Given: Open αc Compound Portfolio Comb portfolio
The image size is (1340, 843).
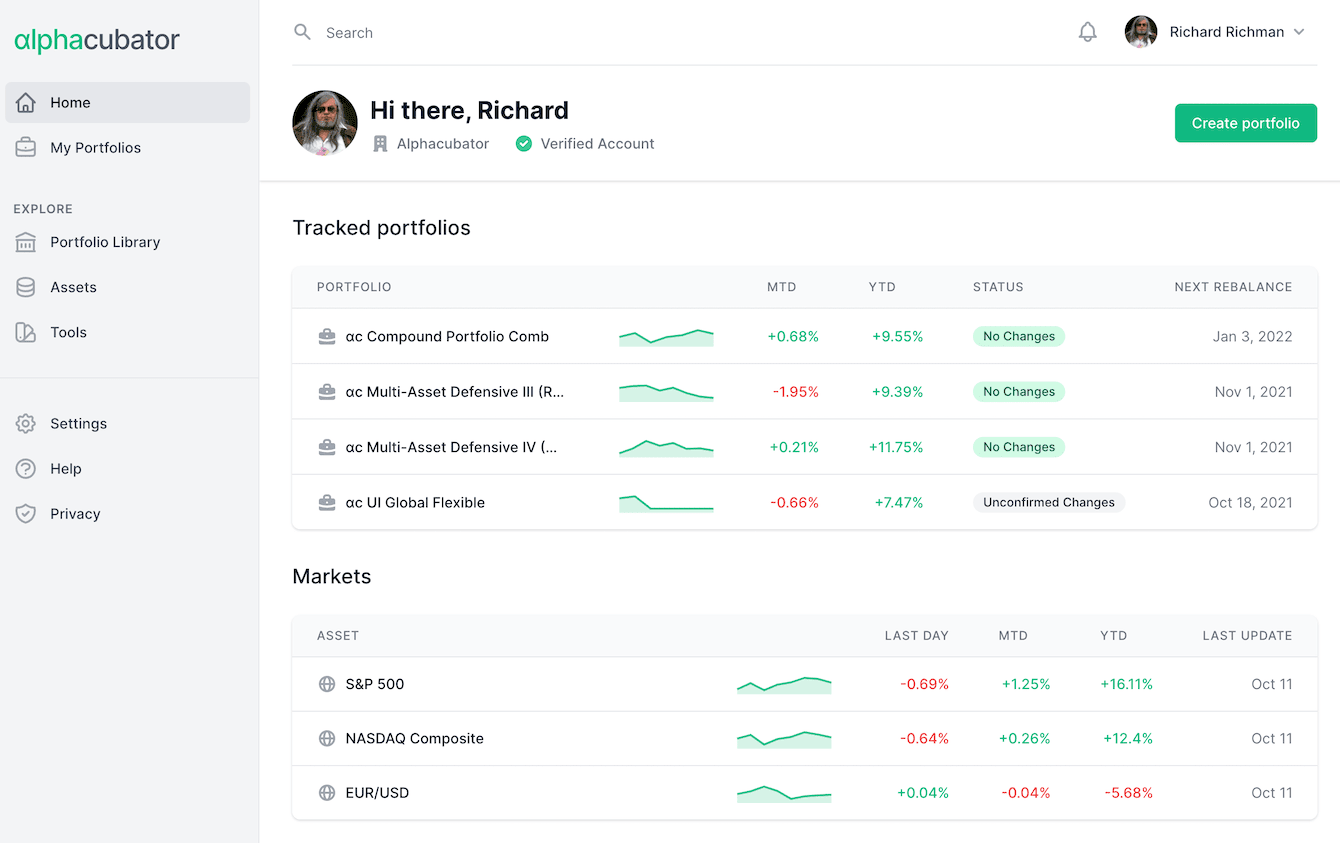Looking at the screenshot, I should click(447, 336).
